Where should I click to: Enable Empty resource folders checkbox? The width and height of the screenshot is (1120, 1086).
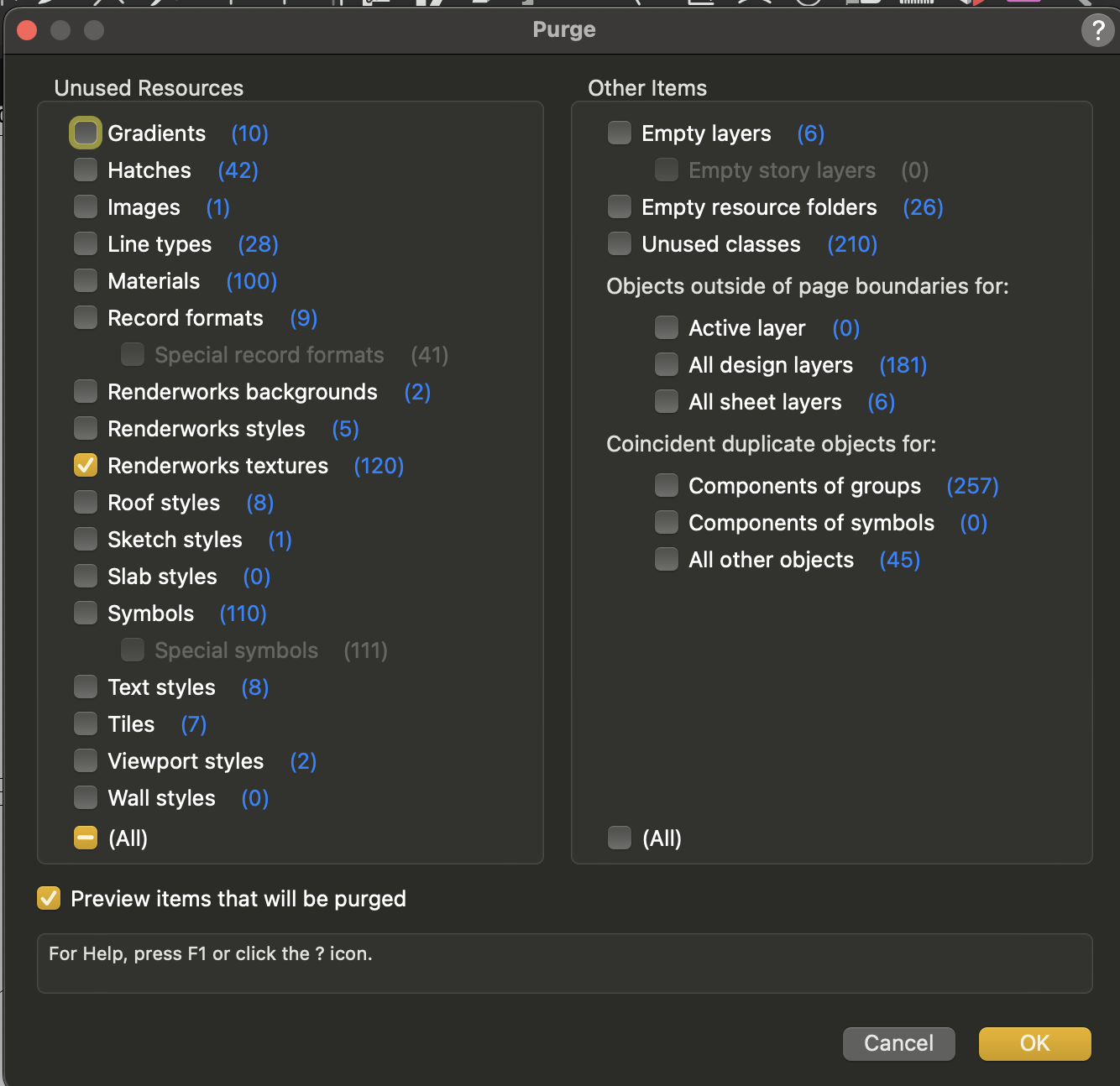(x=620, y=207)
